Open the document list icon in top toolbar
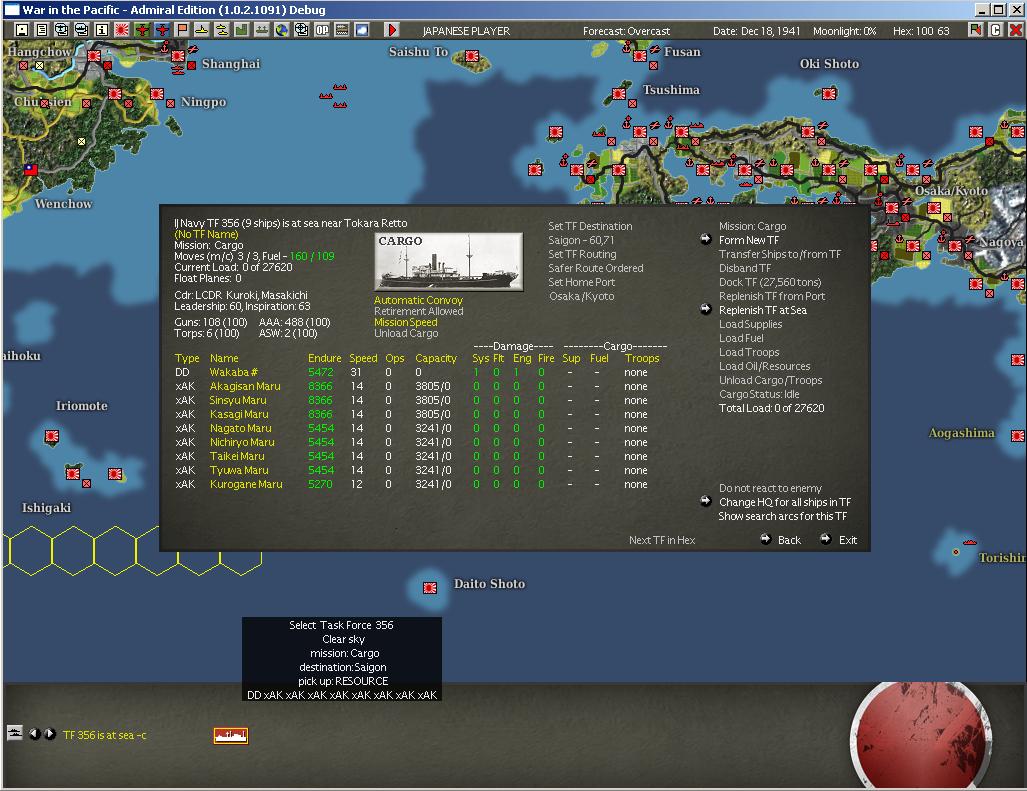 point(41,30)
